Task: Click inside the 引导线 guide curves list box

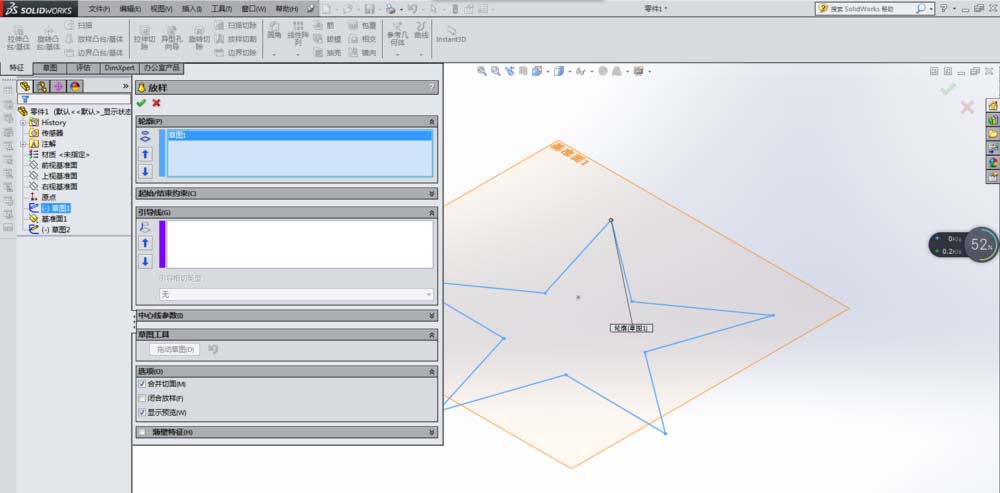Action: [299, 244]
